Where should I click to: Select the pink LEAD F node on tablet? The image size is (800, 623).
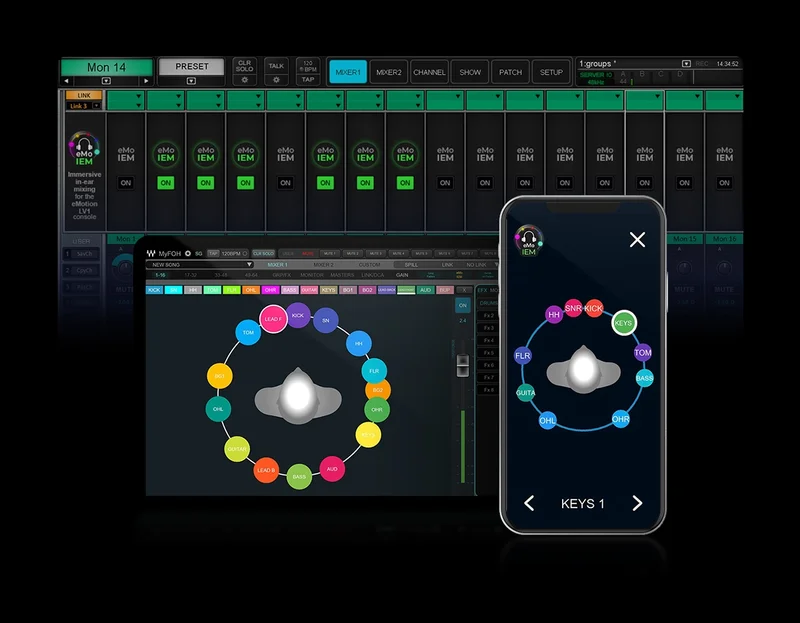(x=273, y=319)
